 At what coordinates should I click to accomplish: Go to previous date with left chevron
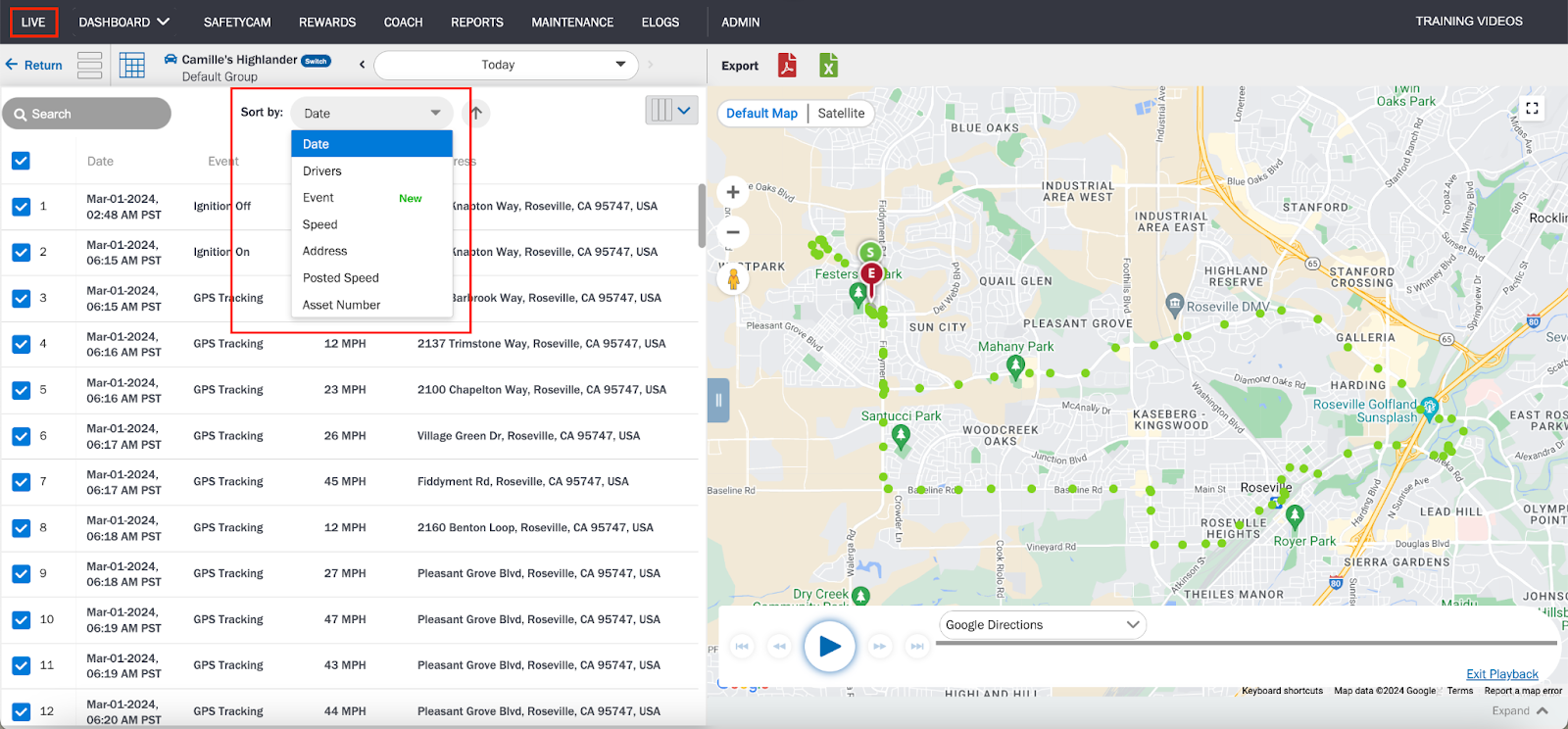click(x=363, y=65)
